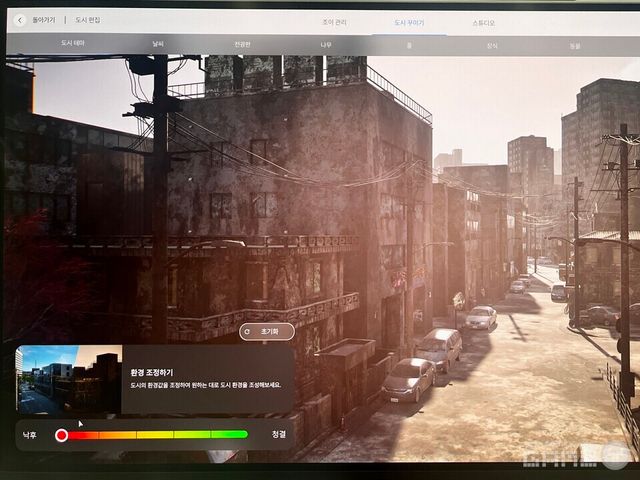The height and width of the screenshot is (480, 640).
Task: Open the 스튜디오 tab
Action: (x=483, y=22)
